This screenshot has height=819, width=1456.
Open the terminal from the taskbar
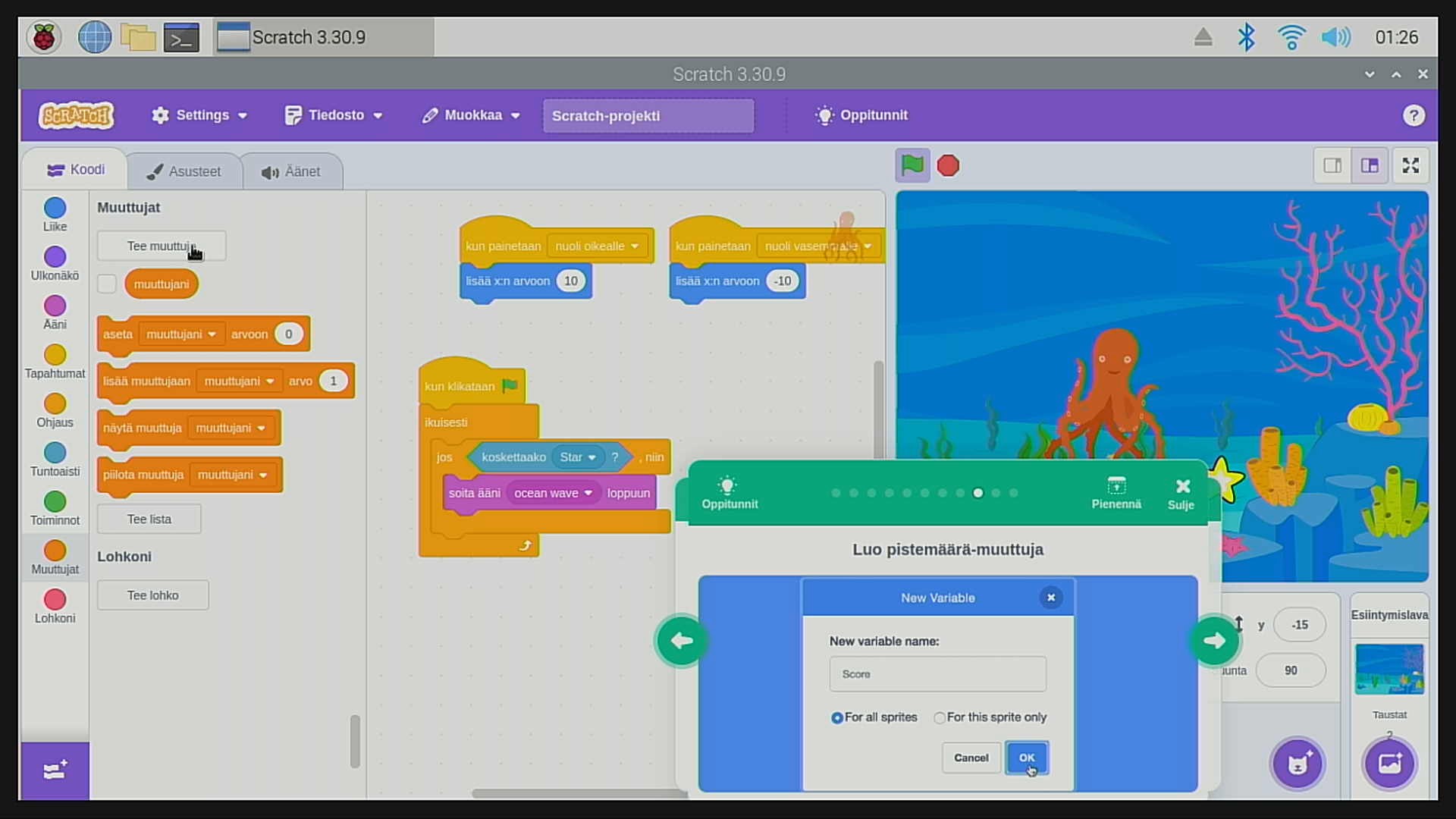pyautogui.click(x=182, y=37)
